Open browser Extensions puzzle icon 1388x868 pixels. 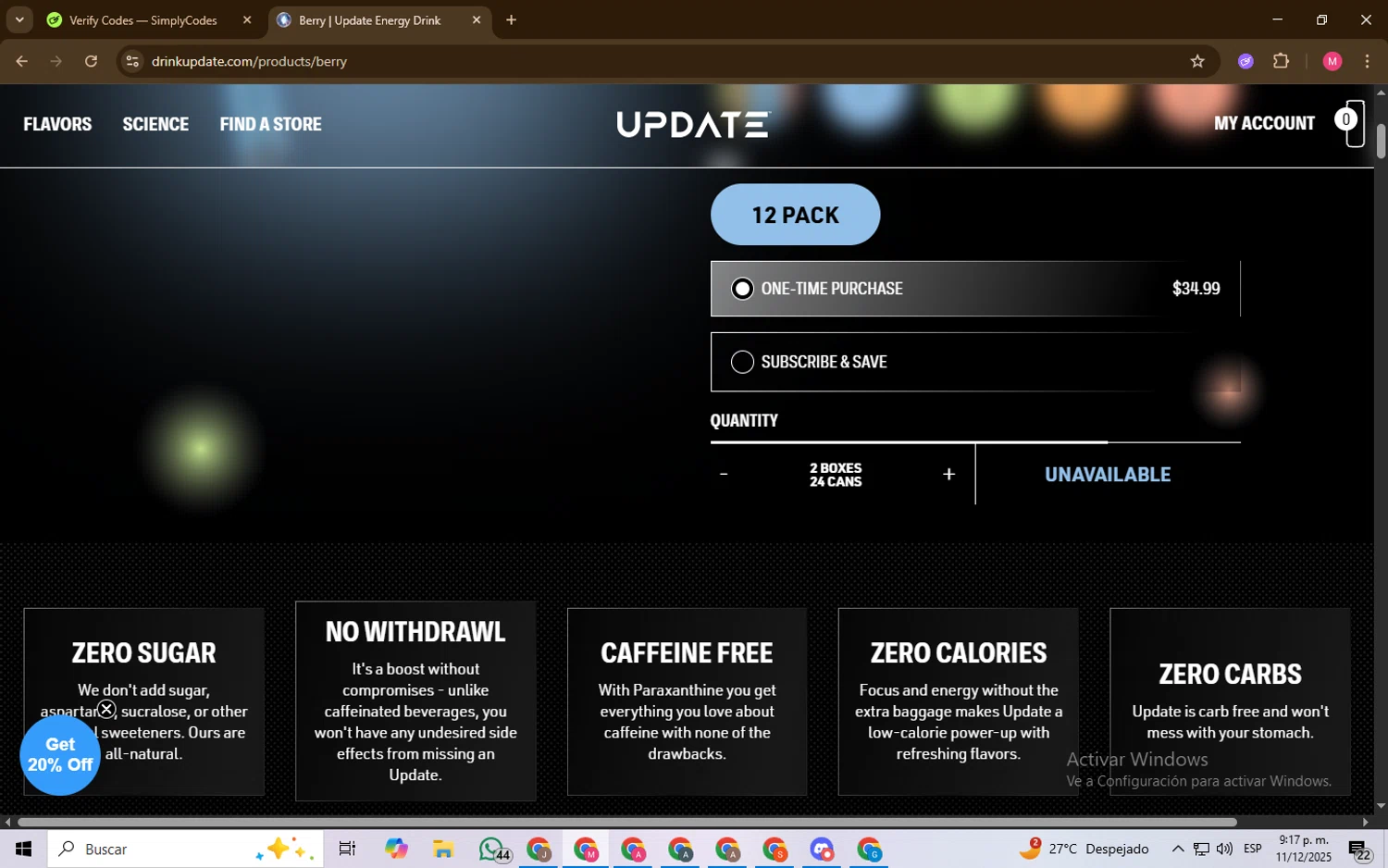point(1281,61)
